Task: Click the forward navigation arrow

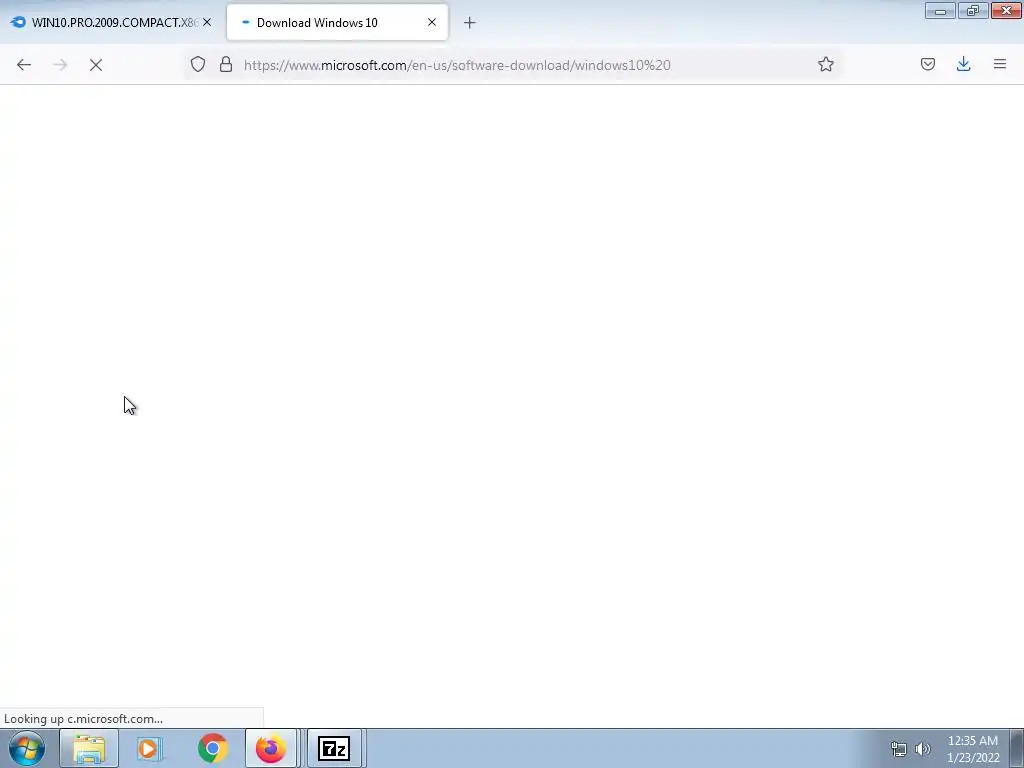Action: coord(60,65)
